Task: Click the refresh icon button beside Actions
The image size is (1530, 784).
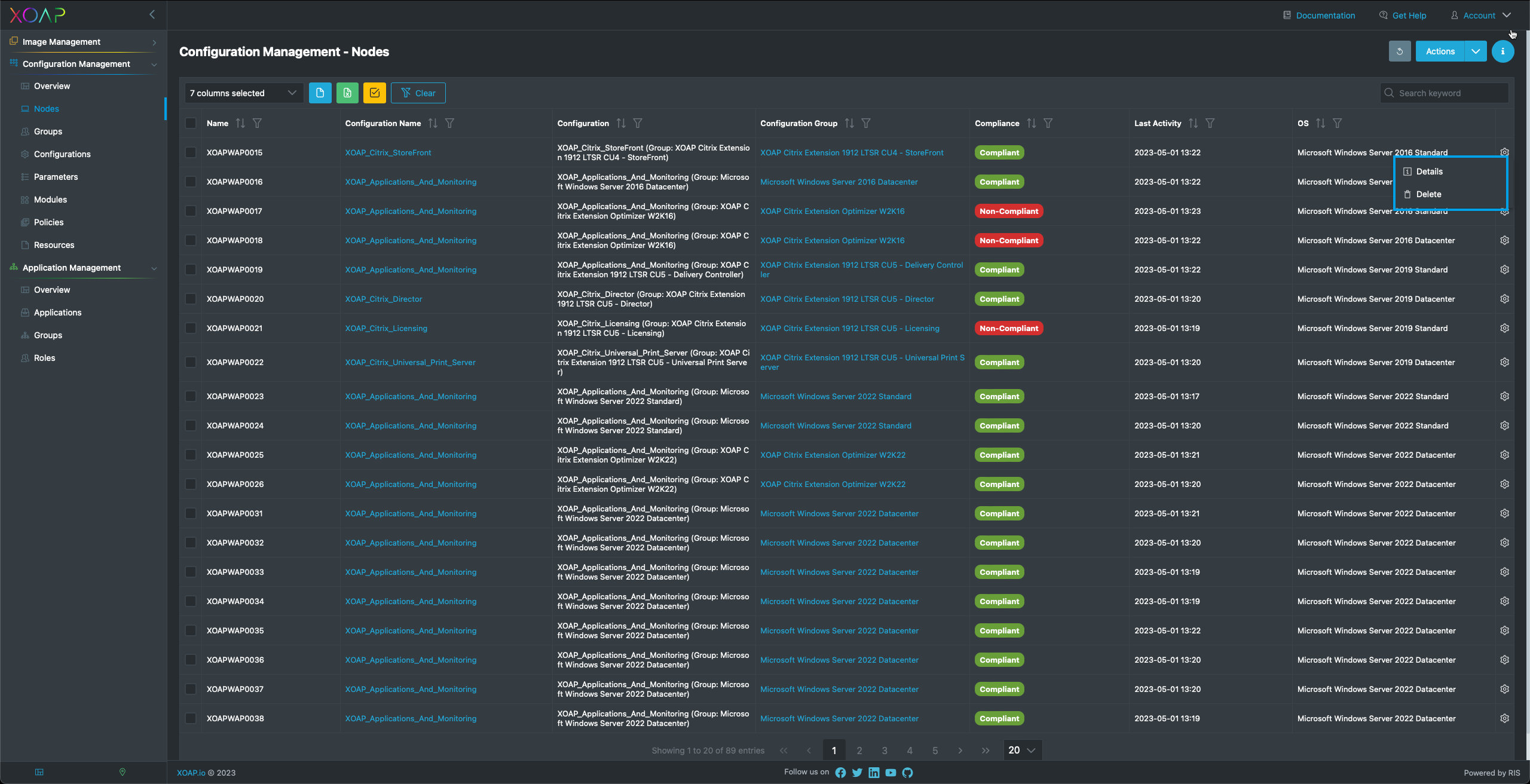Action: point(1399,51)
